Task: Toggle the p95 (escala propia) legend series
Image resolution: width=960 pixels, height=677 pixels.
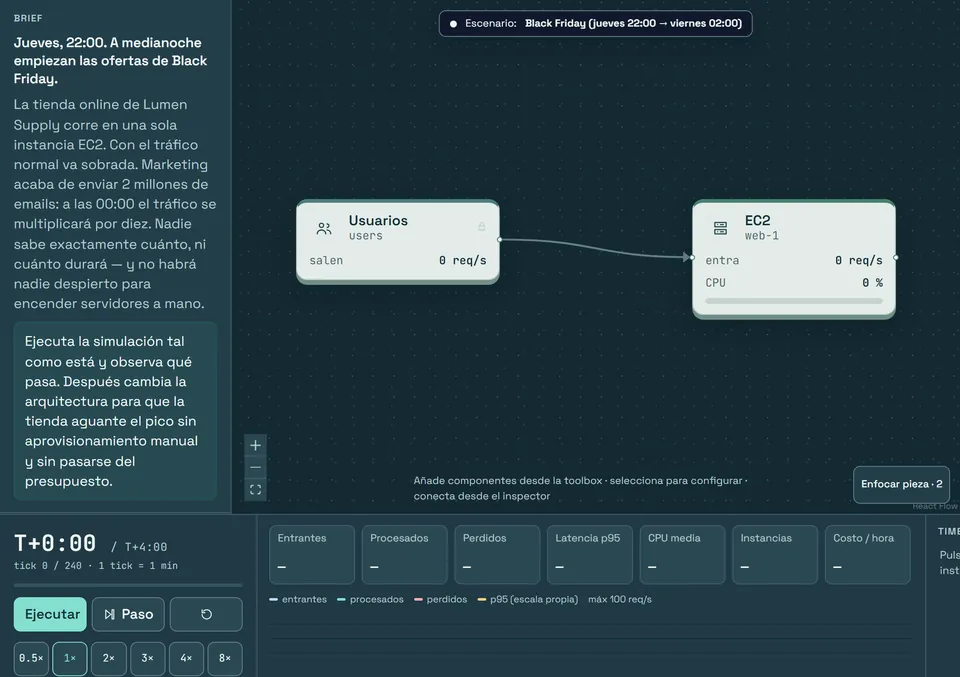Action: tap(528, 599)
